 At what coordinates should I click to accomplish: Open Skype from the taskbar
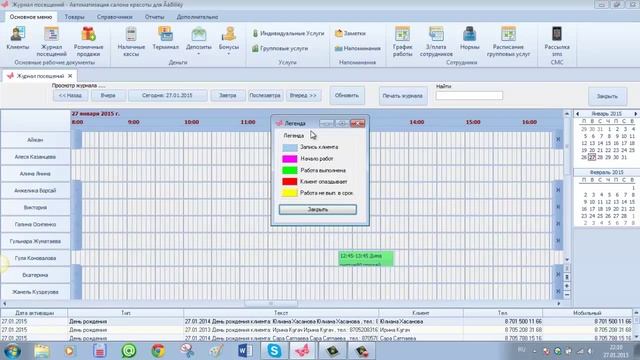(274, 351)
